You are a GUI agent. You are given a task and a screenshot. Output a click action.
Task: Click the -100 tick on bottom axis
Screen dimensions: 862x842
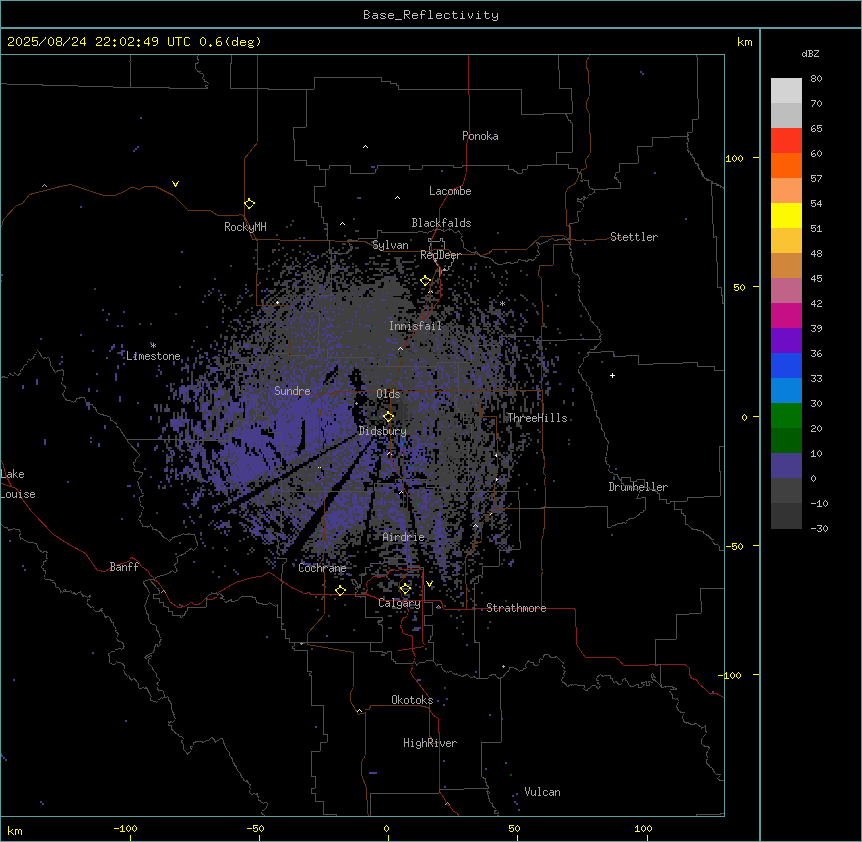pos(125,828)
